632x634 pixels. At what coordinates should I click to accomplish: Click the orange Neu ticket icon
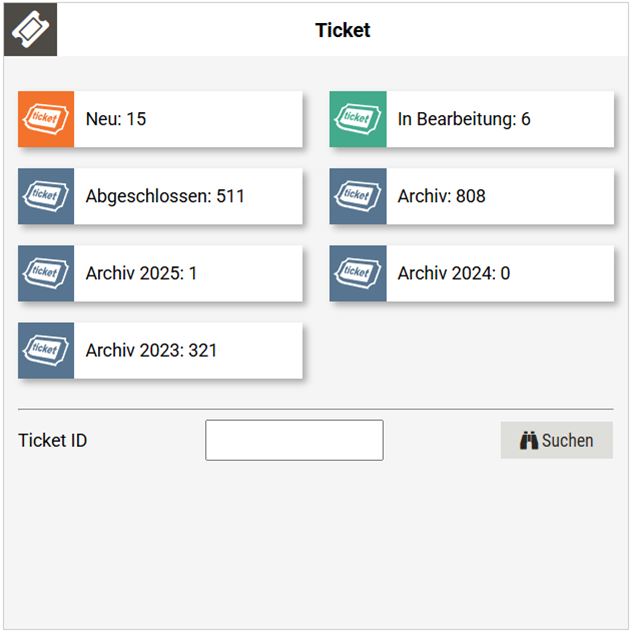coord(46,119)
